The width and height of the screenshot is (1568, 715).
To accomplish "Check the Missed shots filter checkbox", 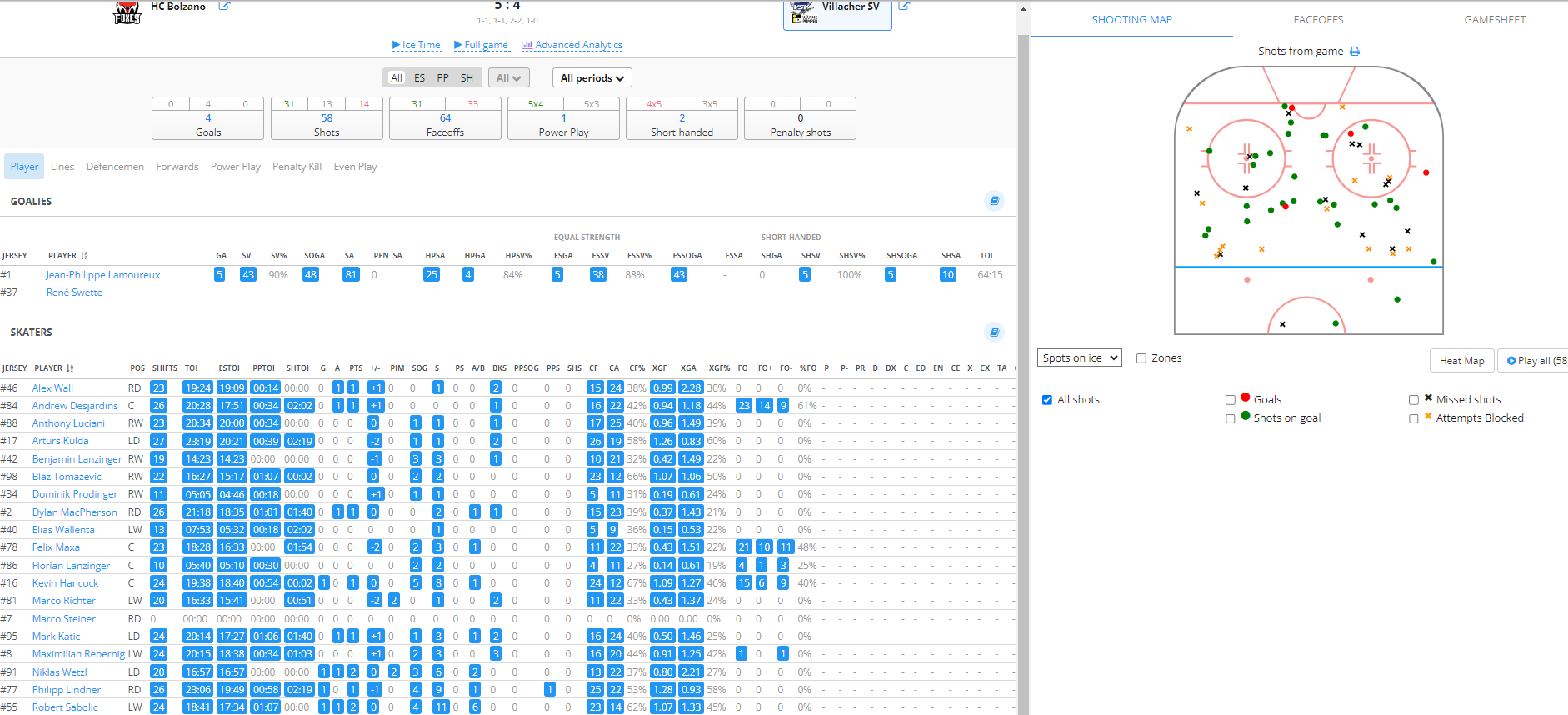I will (1414, 400).
